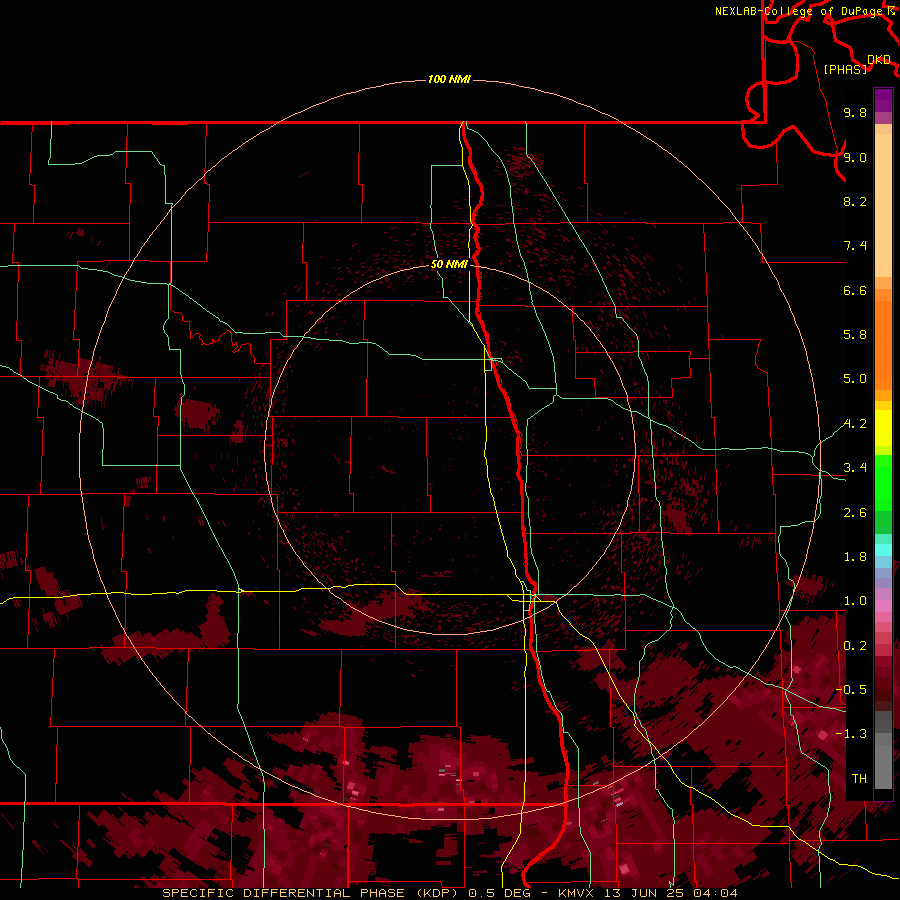Select the 7.4 scale value
900x900 pixels.
pos(855,246)
